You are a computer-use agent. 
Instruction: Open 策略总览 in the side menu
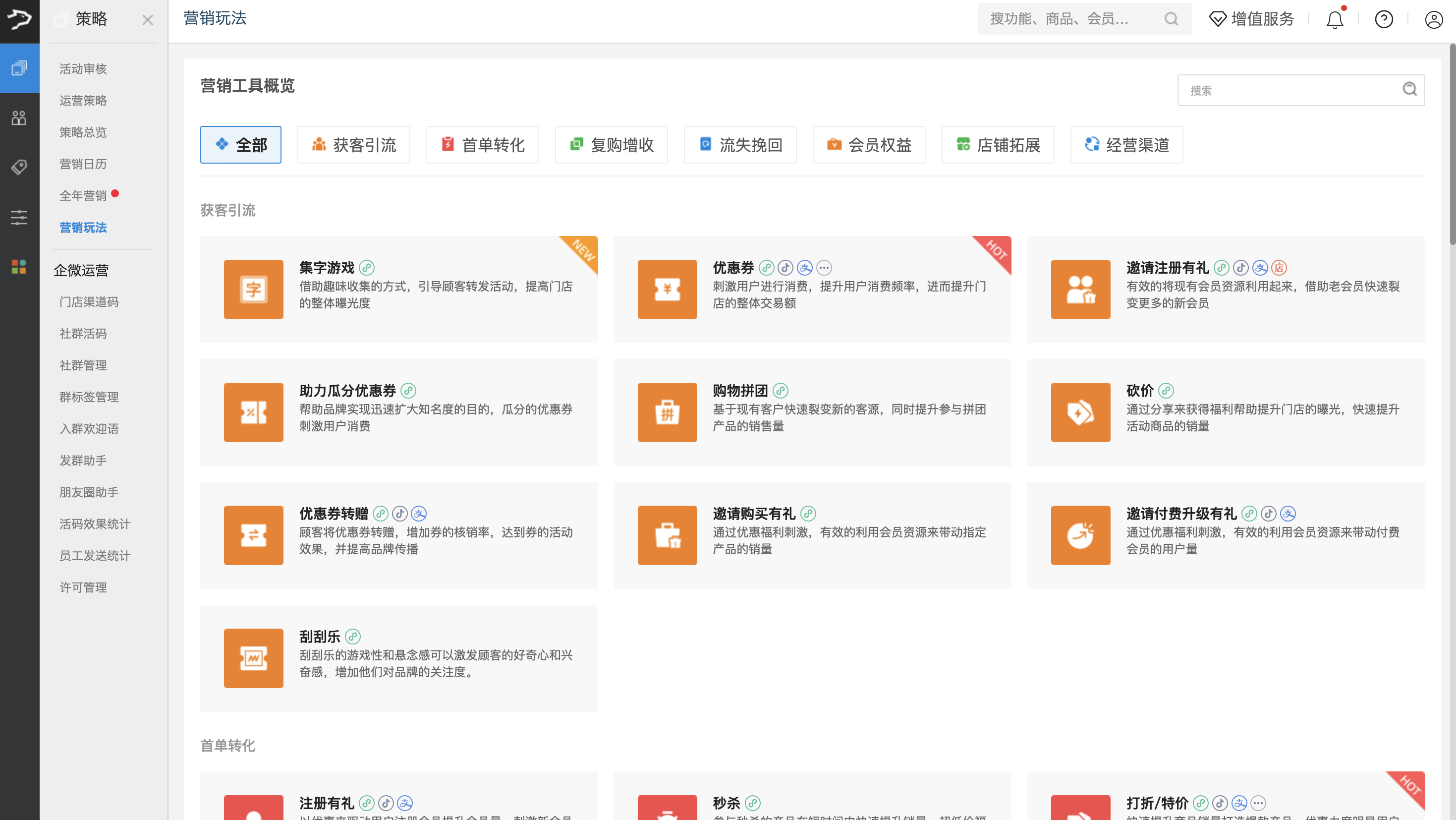(x=83, y=132)
